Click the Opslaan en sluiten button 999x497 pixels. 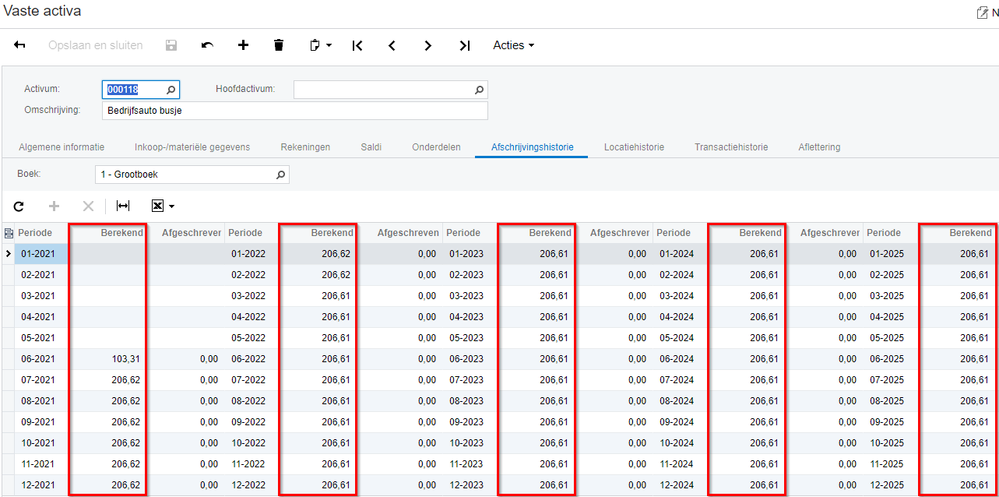click(95, 45)
